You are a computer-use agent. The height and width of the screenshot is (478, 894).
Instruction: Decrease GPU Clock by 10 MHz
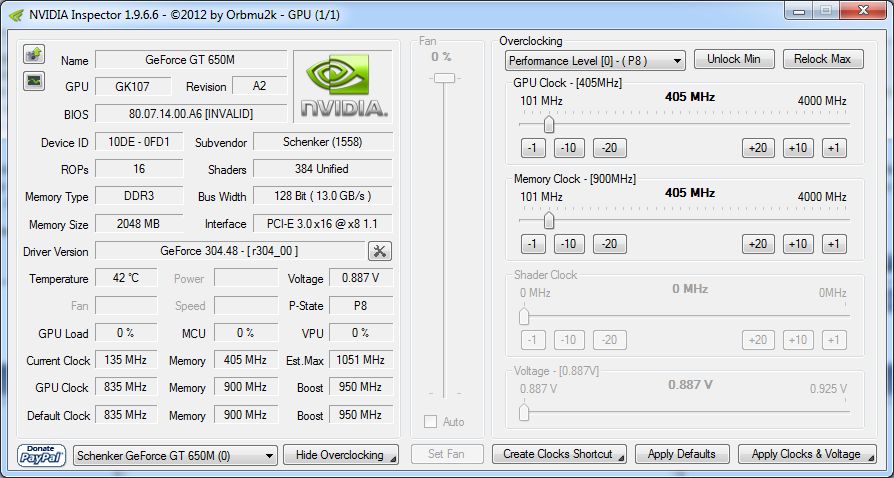569,148
